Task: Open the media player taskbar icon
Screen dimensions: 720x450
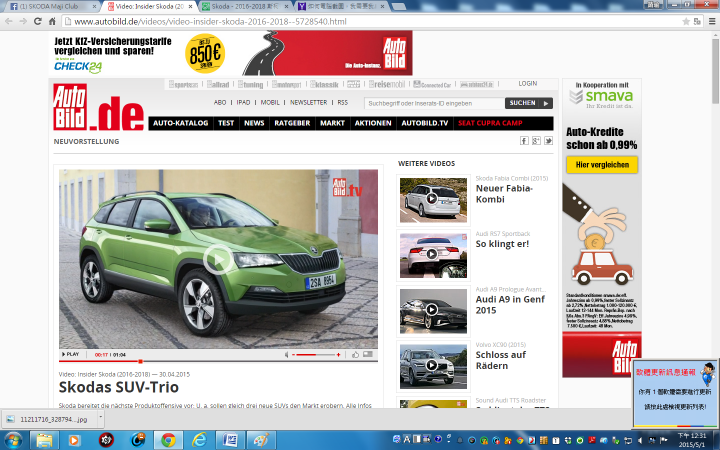Action: 73,440
